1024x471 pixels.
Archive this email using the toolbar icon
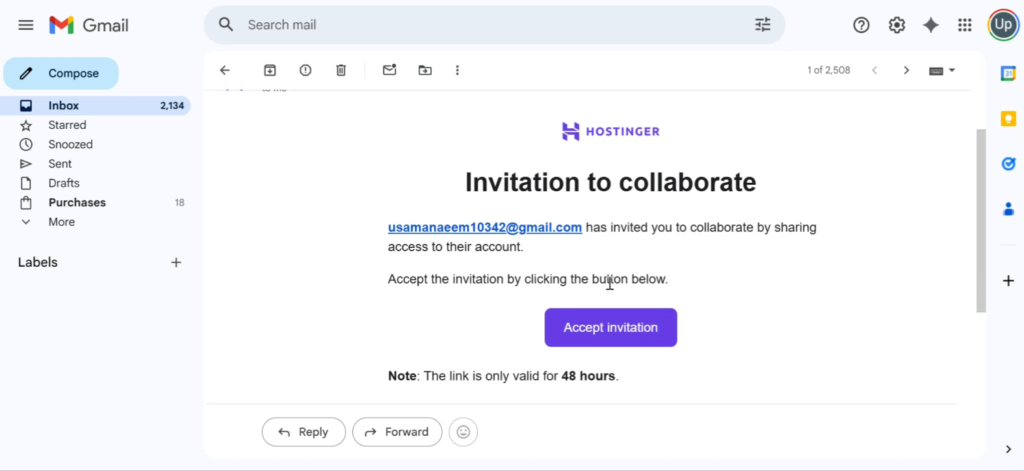pos(269,70)
